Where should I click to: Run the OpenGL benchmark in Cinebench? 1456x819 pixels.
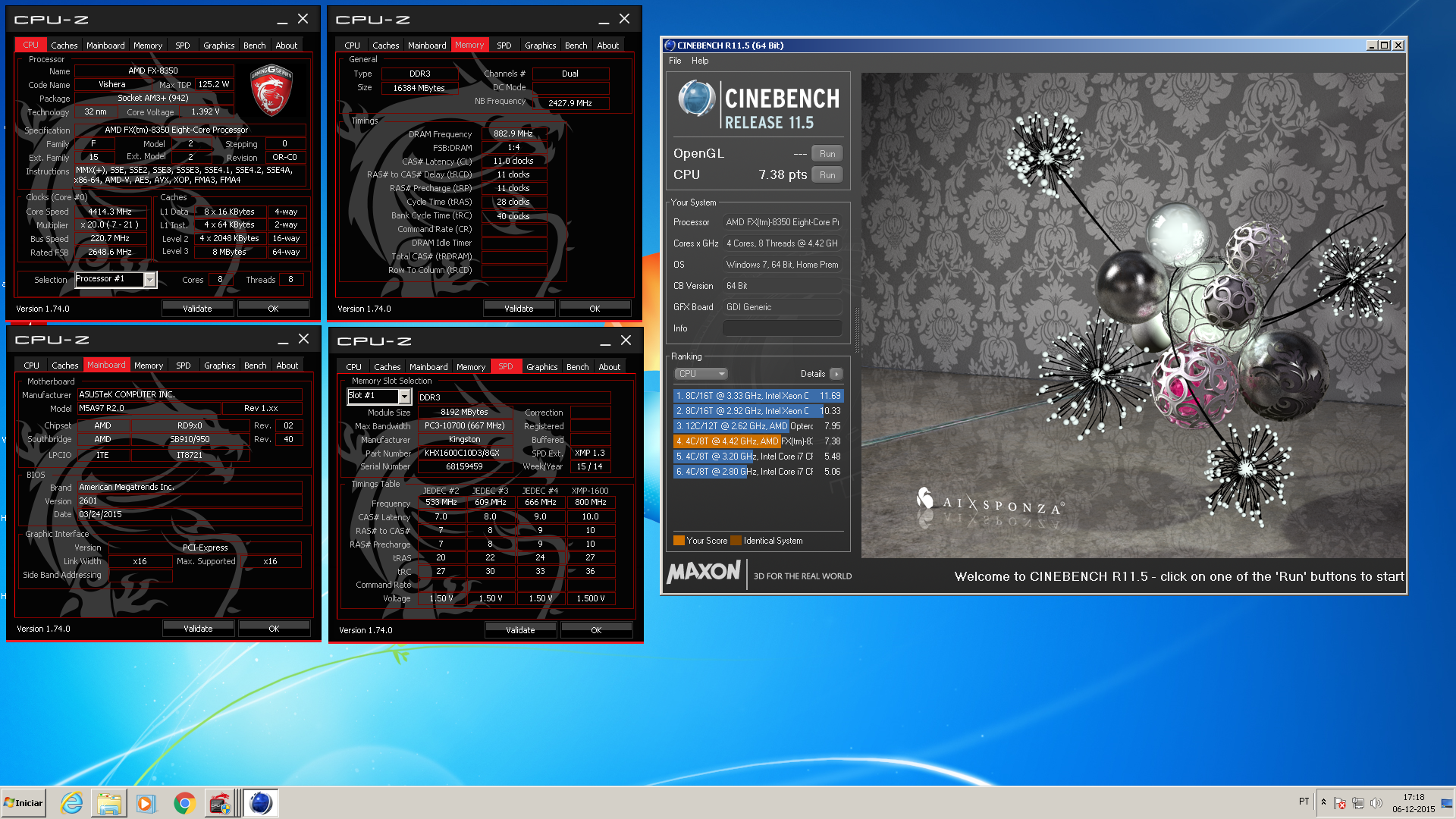[827, 154]
